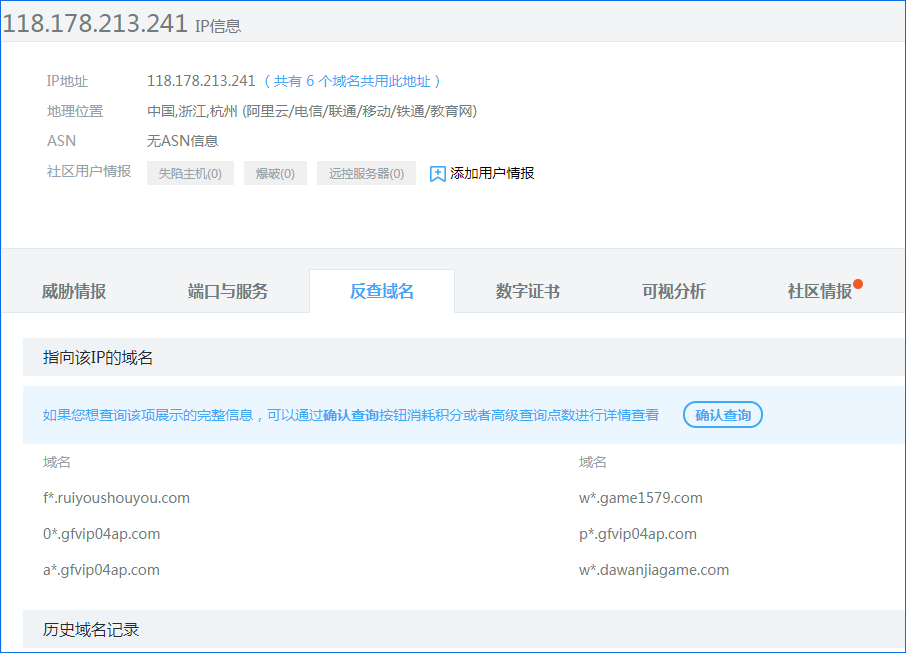Open the 威胁情报 tab
The width and height of the screenshot is (906, 653).
73,291
